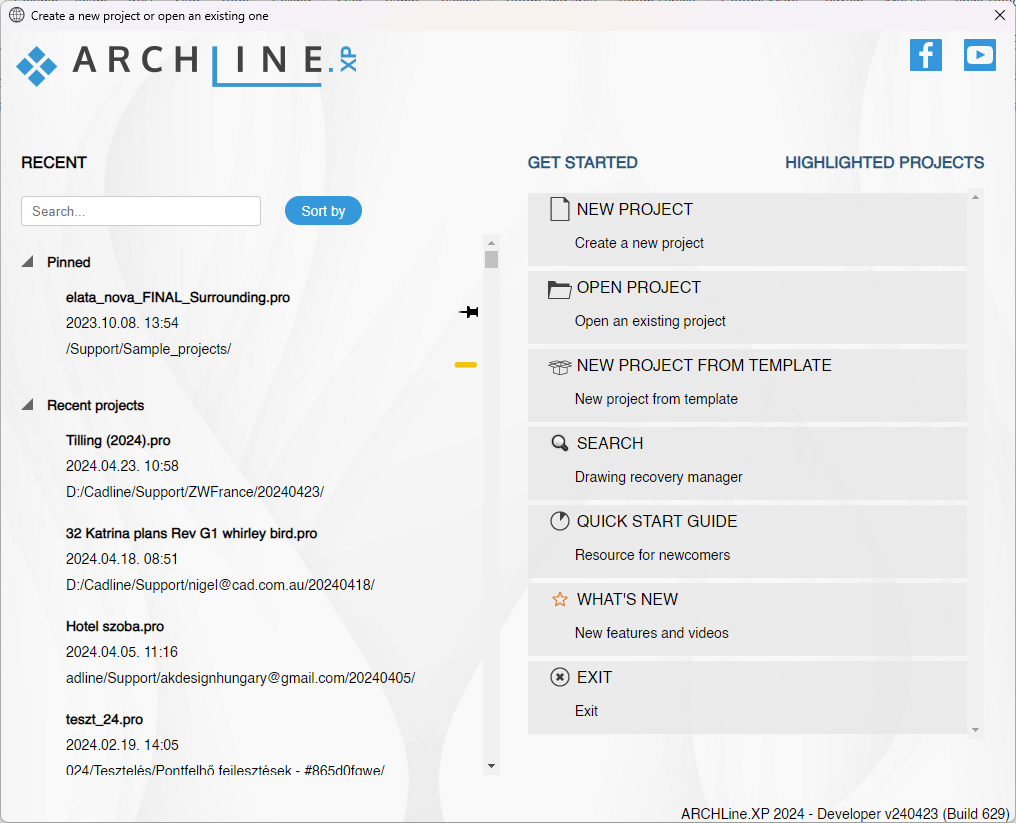The height and width of the screenshot is (823, 1016).
Task: Open the YouTube channel icon
Action: pyautogui.click(x=979, y=55)
